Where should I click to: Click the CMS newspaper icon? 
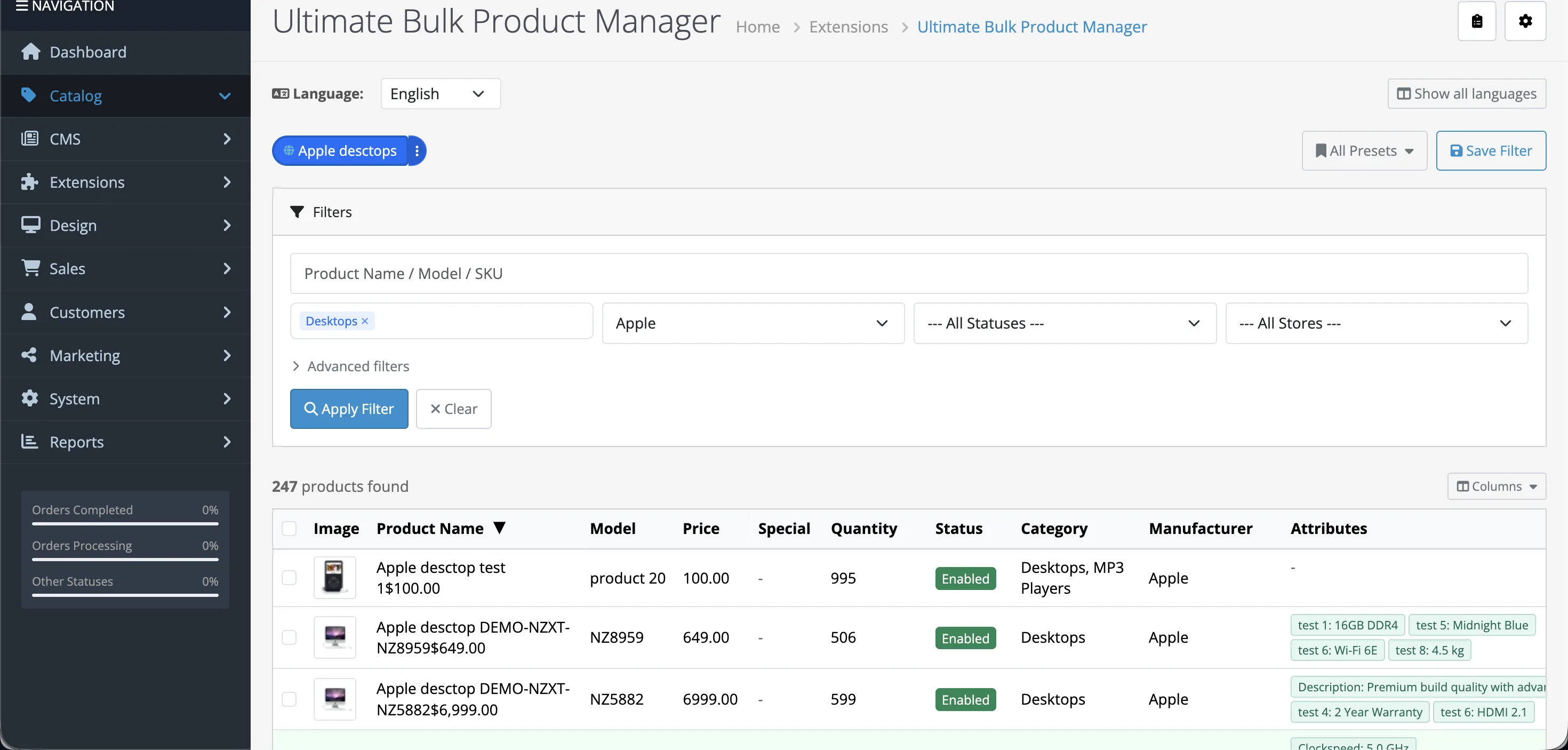pos(30,138)
